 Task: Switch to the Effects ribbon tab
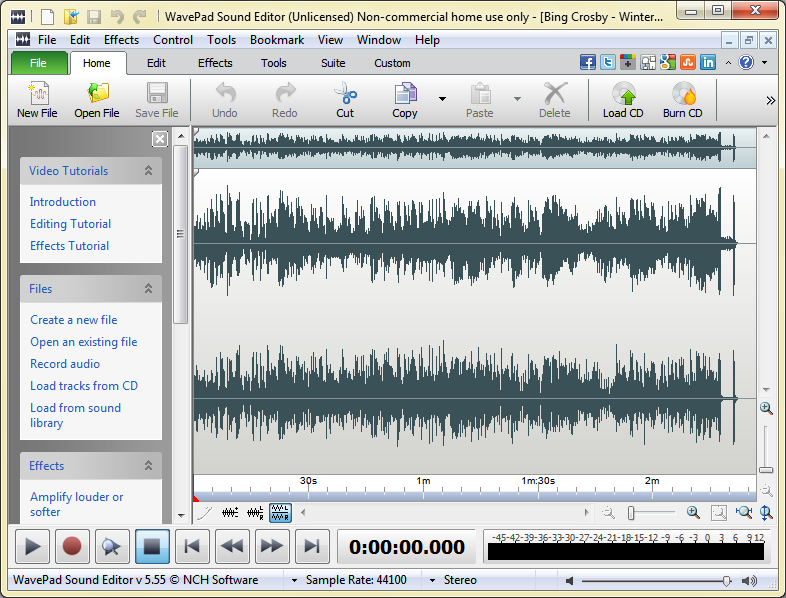(x=214, y=63)
